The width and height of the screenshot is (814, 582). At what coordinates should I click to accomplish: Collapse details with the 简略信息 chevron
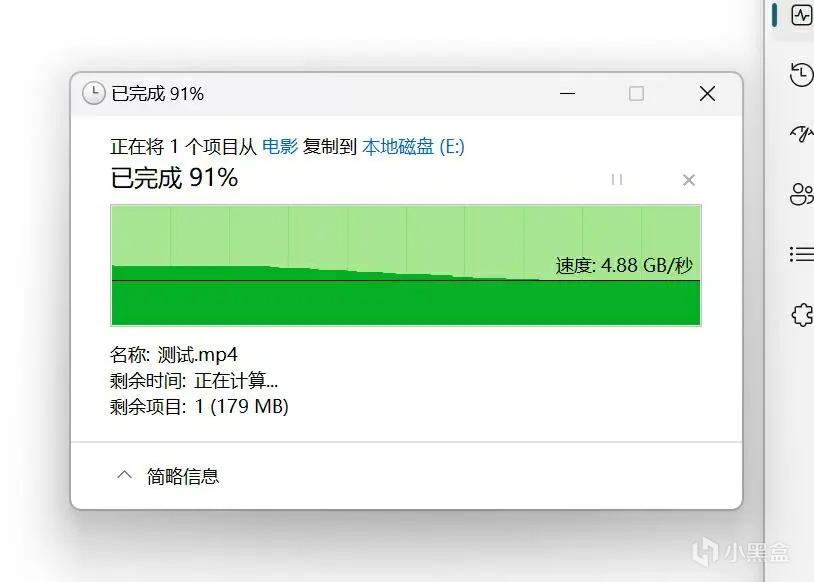[125, 475]
